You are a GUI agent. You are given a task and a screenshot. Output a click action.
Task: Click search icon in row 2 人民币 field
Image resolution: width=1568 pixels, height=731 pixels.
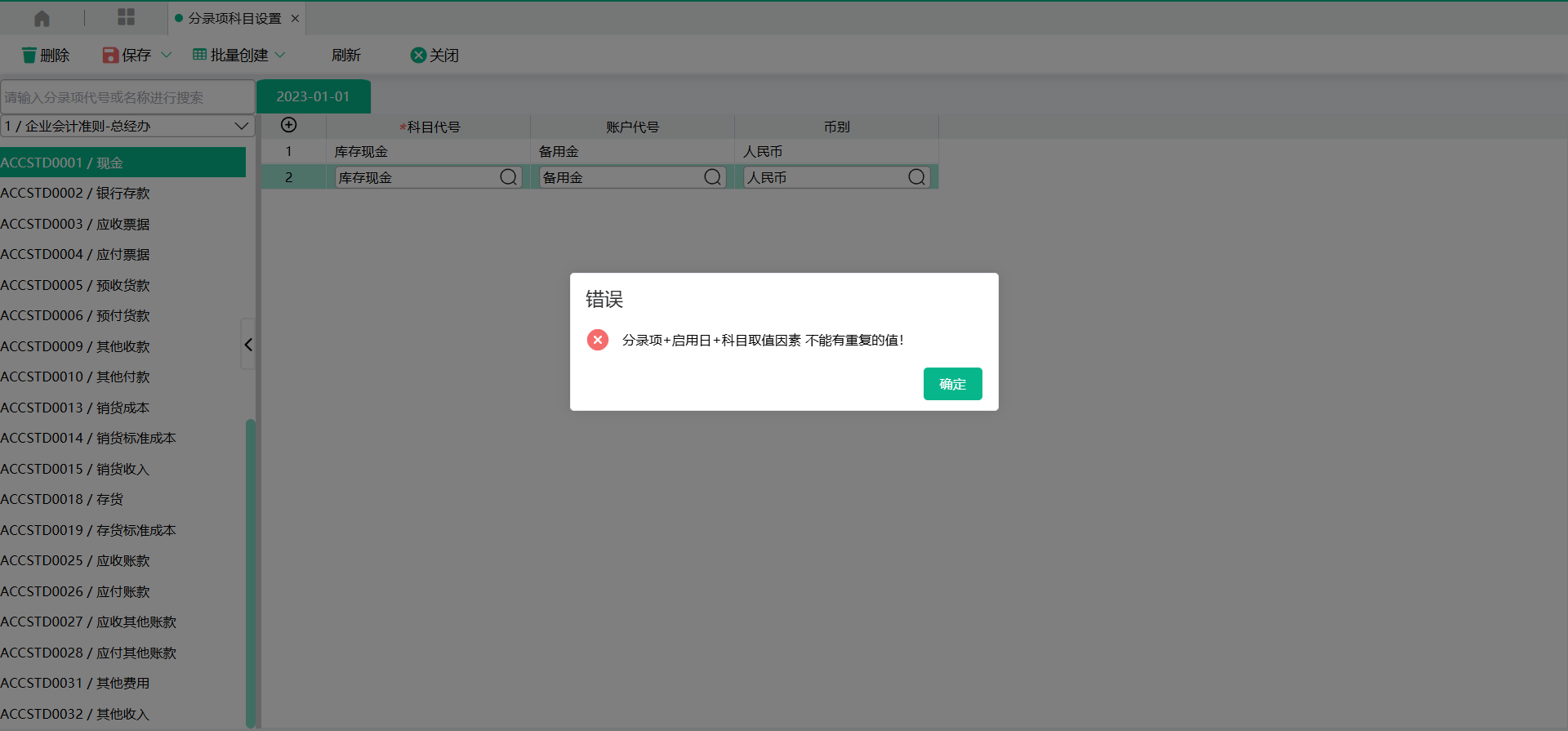pos(916,177)
